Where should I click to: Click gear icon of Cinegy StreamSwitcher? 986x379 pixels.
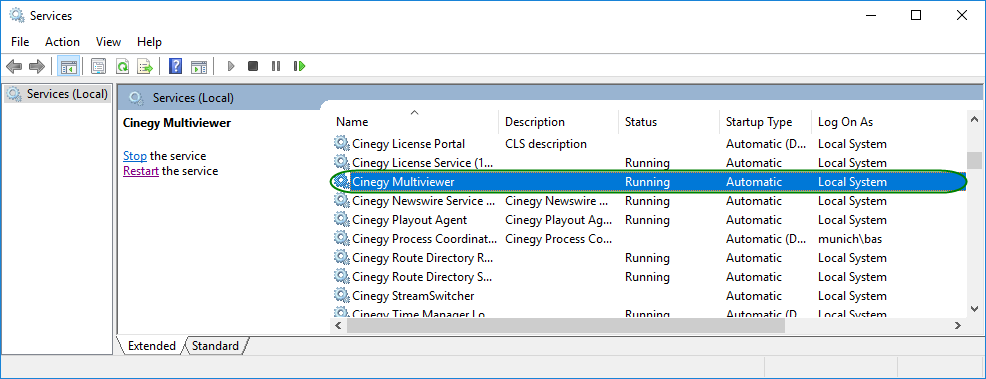click(341, 295)
